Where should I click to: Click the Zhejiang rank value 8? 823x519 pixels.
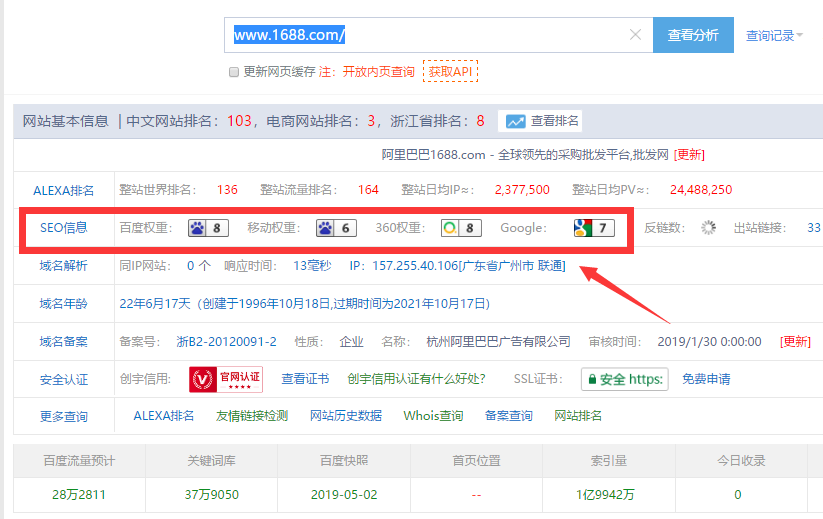[480, 121]
